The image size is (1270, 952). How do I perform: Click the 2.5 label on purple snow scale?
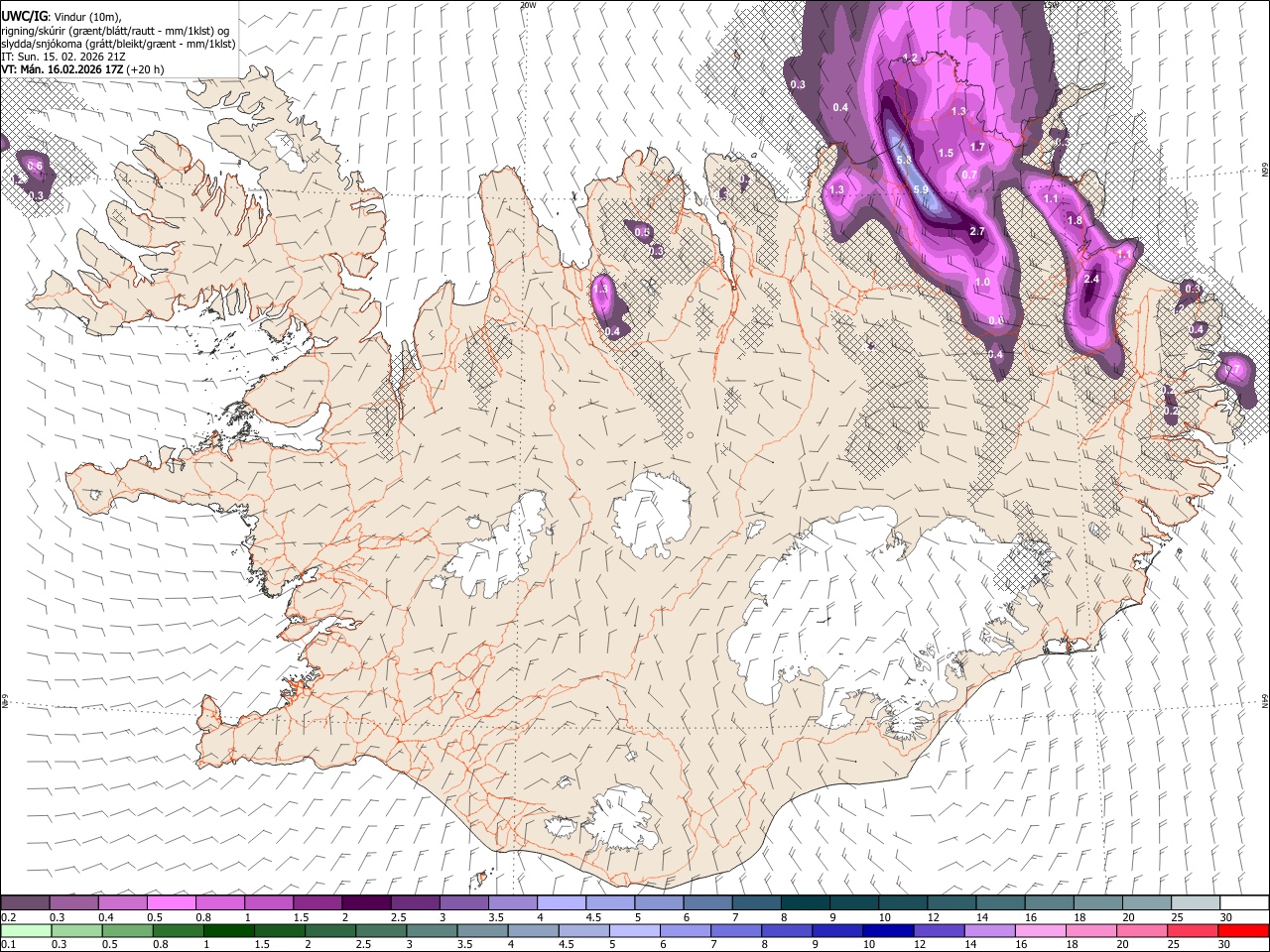click(x=399, y=917)
